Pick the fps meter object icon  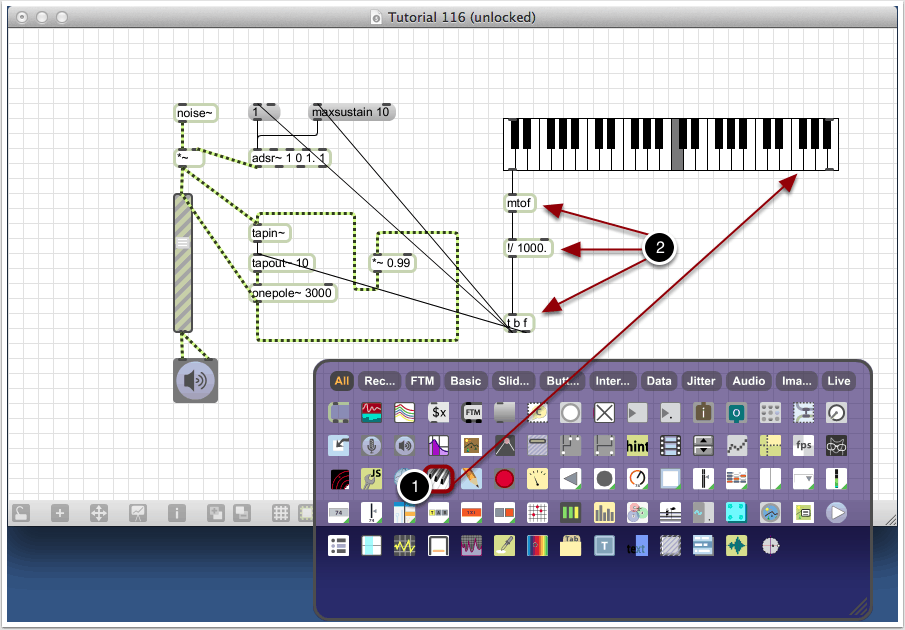point(802,445)
